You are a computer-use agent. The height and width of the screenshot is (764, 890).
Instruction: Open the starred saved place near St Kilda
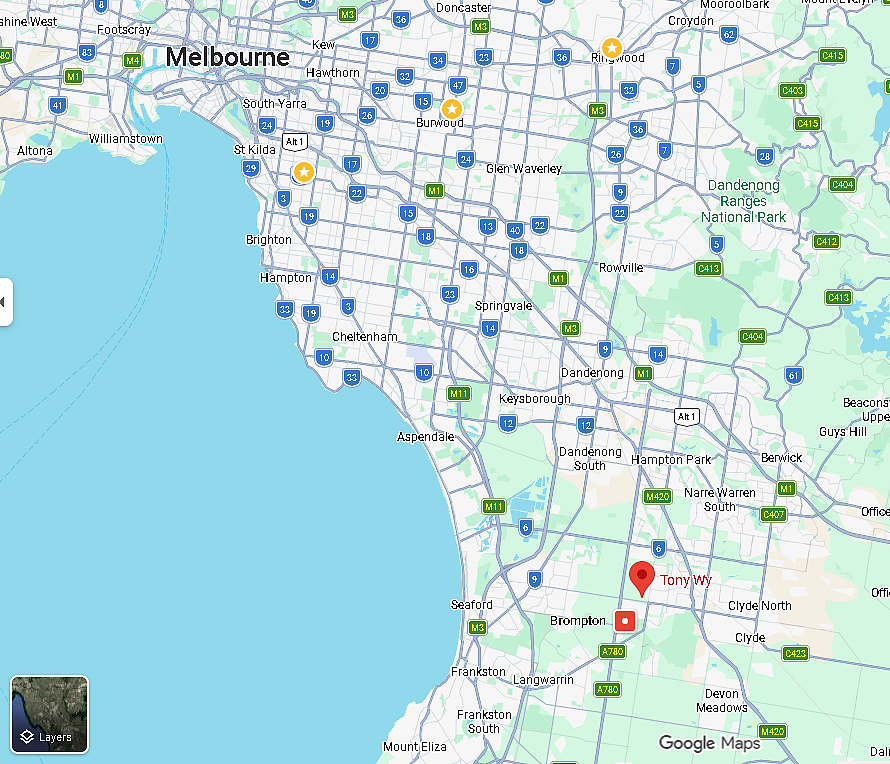[304, 172]
